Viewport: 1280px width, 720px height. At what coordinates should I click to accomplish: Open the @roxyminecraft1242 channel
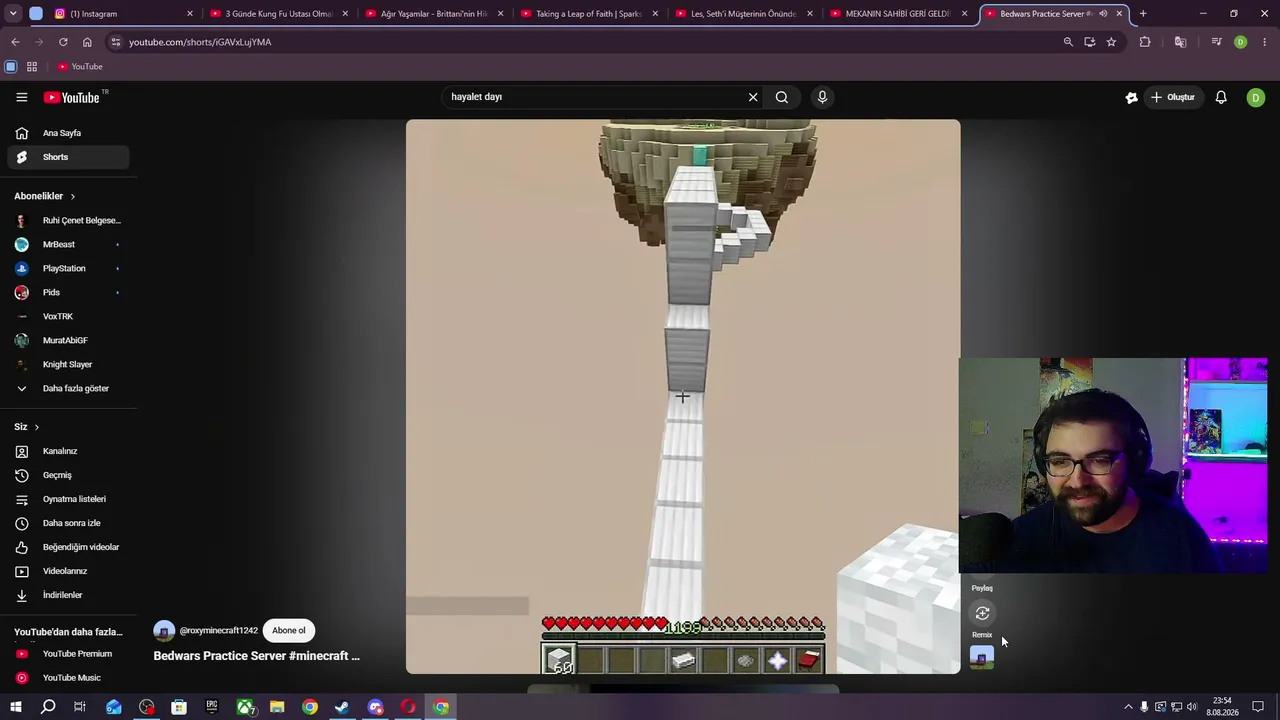(218, 630)
